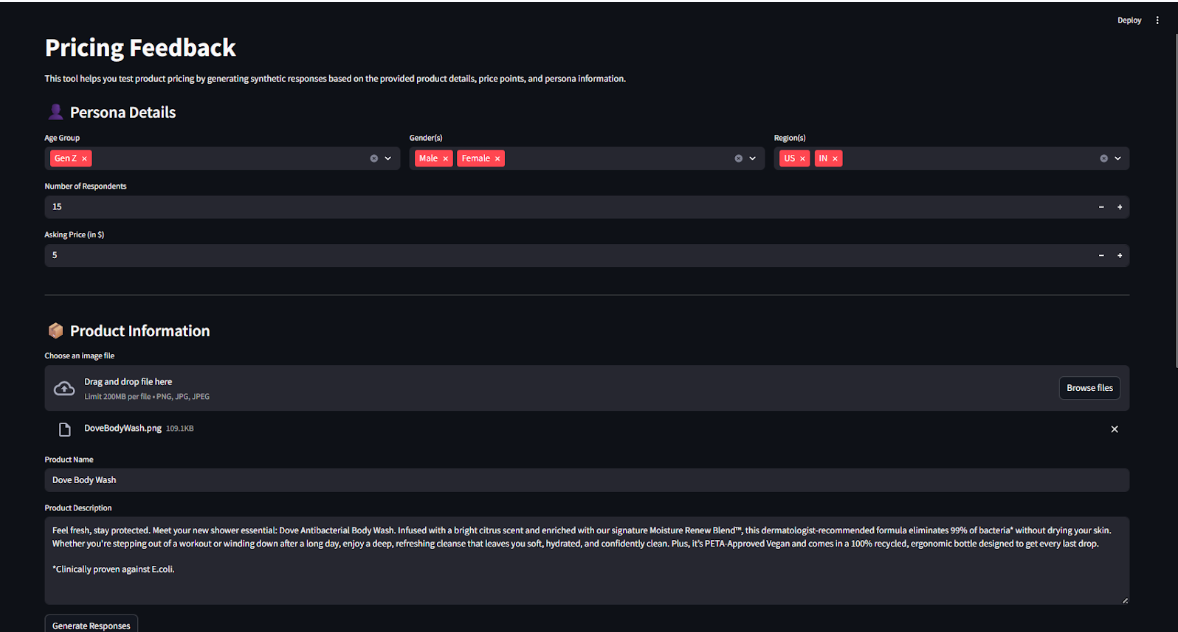Click the Deploy button
Image resolution: width=1178 pixels, height=632 pixels.
(1128, 20)
